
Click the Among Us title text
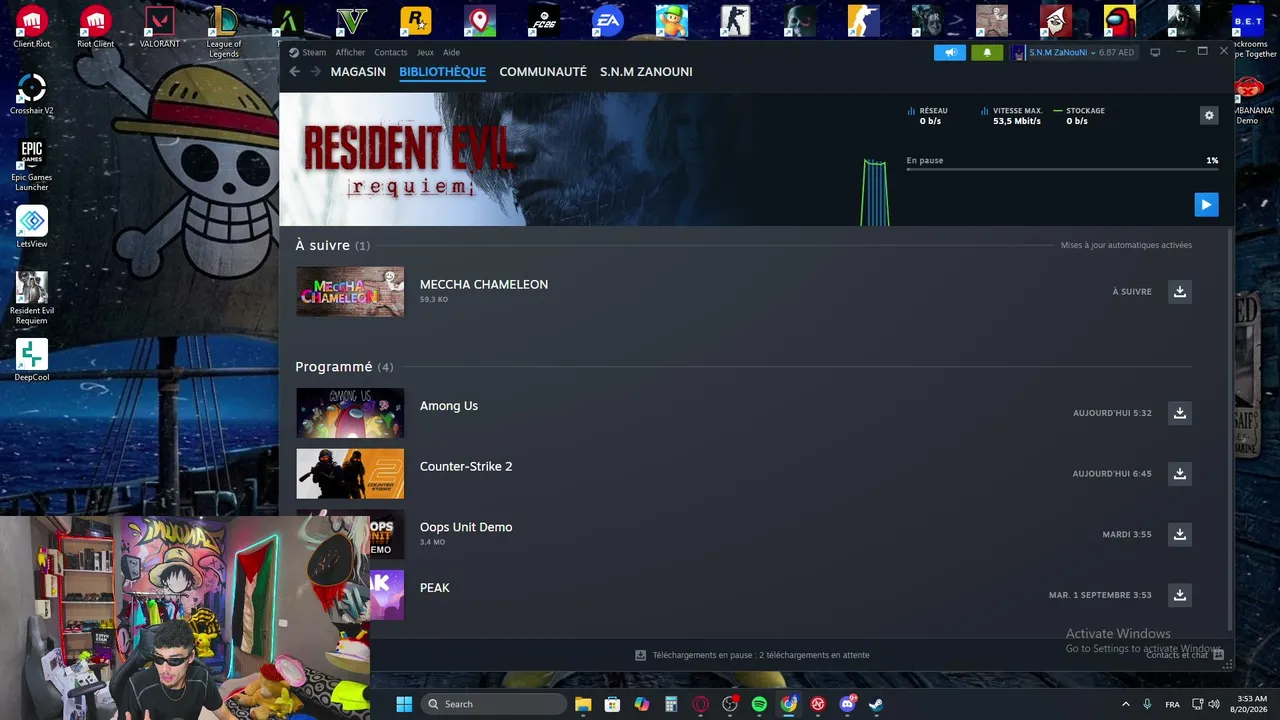pos(449,406)
